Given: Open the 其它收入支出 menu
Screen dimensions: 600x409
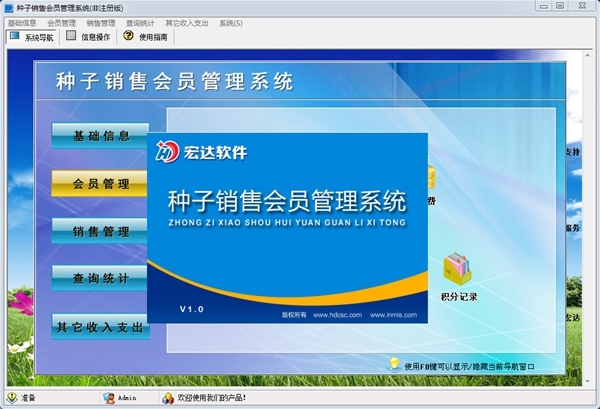Looking at the screenshot, I should (187, 23).
